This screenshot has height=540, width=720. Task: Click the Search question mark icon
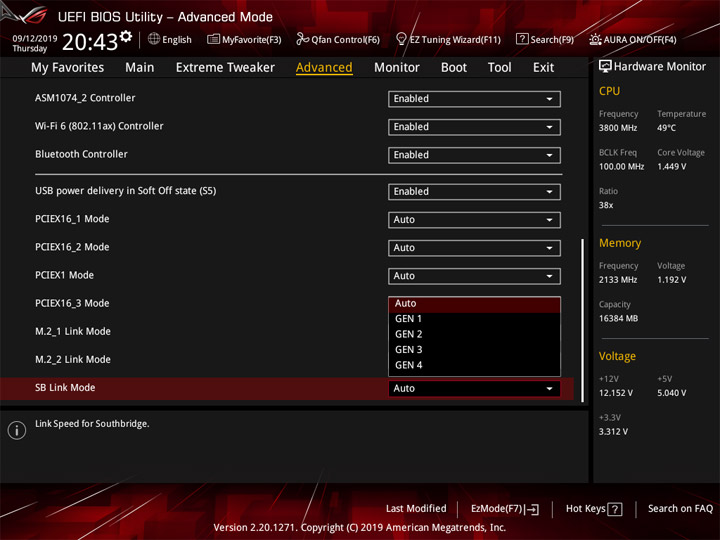click(x=522, y=39)
